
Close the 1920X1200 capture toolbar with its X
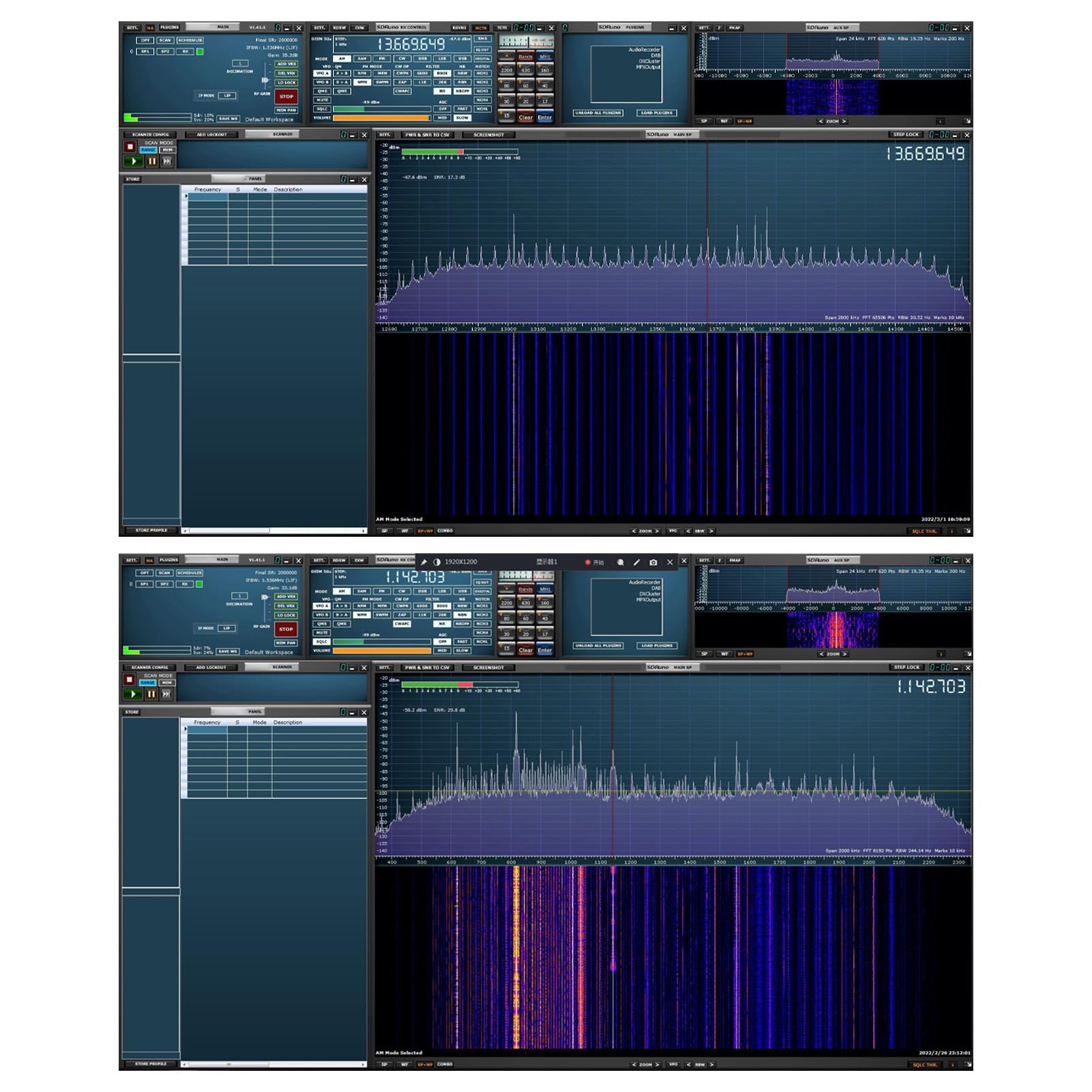pos(670,562)
